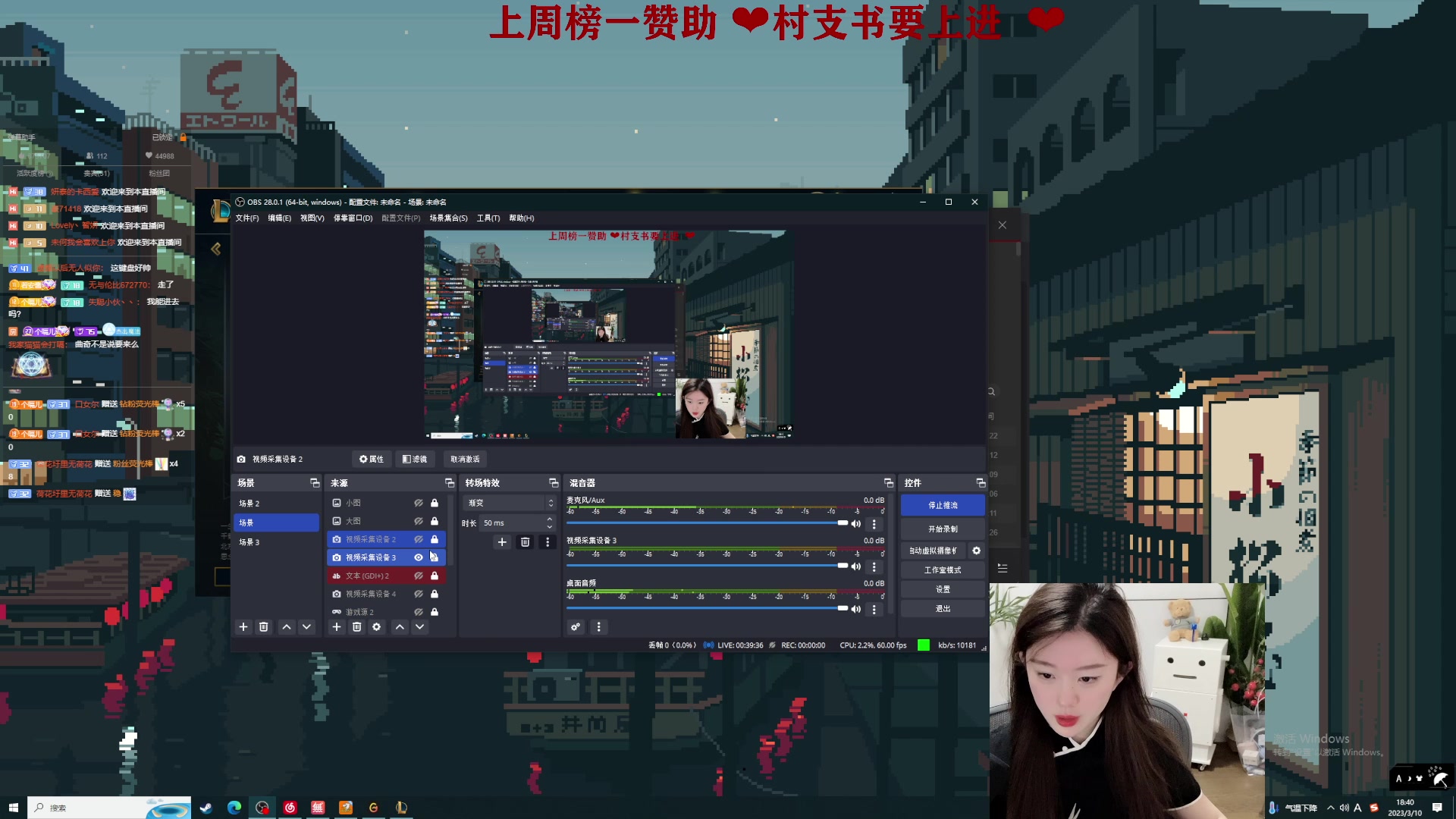Click the 开始录制 button
The height and width of the screenshot is (819, 1456).
pos(943,529)
